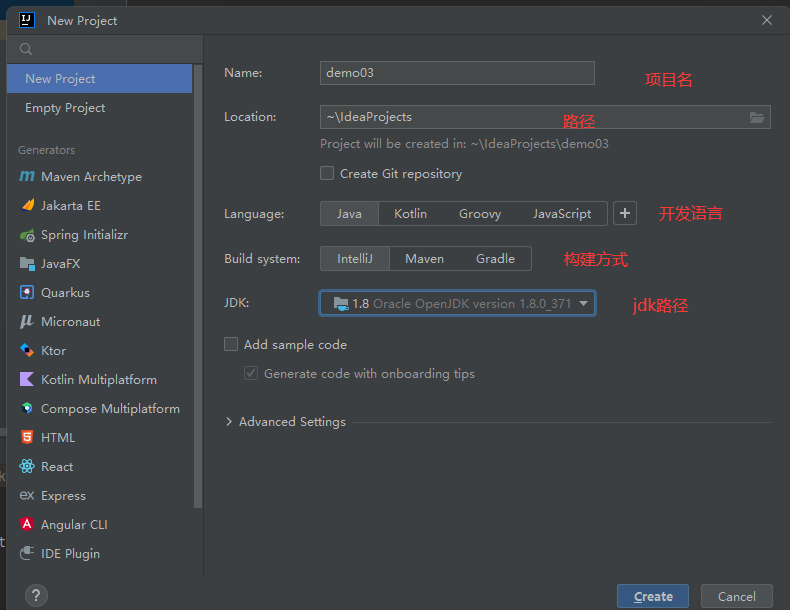This screenshot has height=610, width=790.
Task: Select JavaScript as the language
Action: 562,214
